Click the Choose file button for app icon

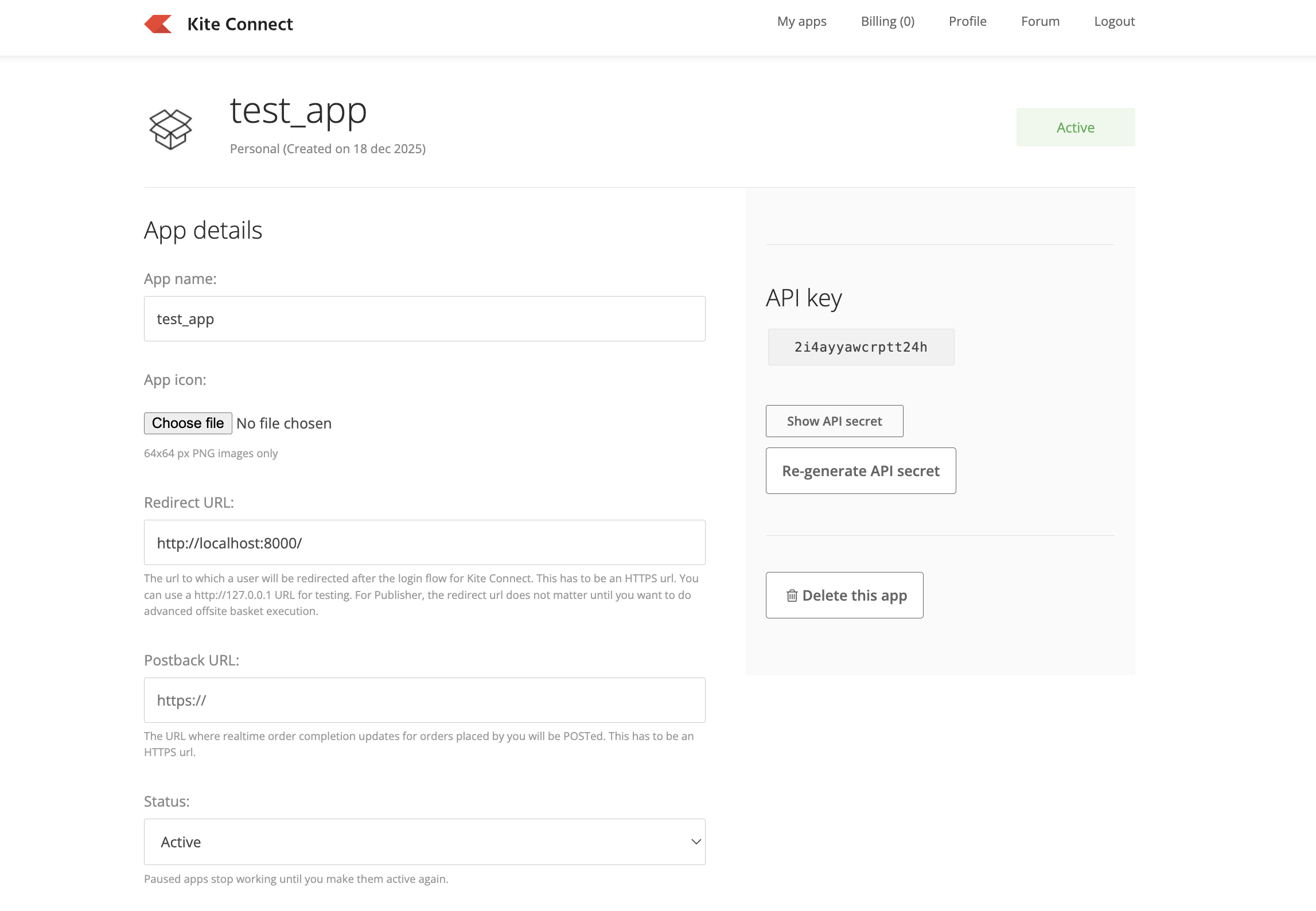188,423
